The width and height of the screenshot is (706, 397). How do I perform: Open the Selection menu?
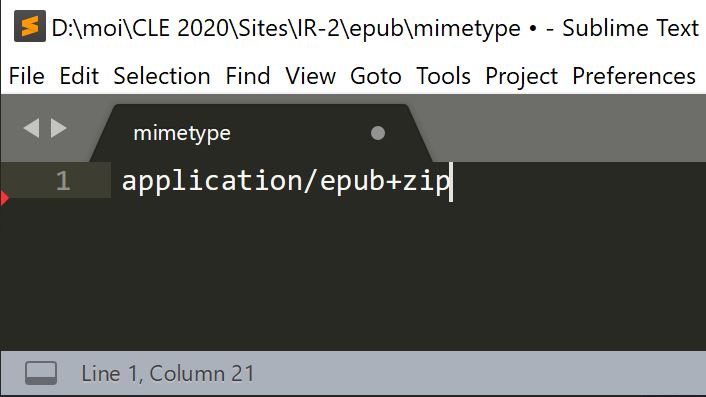[x=162, y=76]
